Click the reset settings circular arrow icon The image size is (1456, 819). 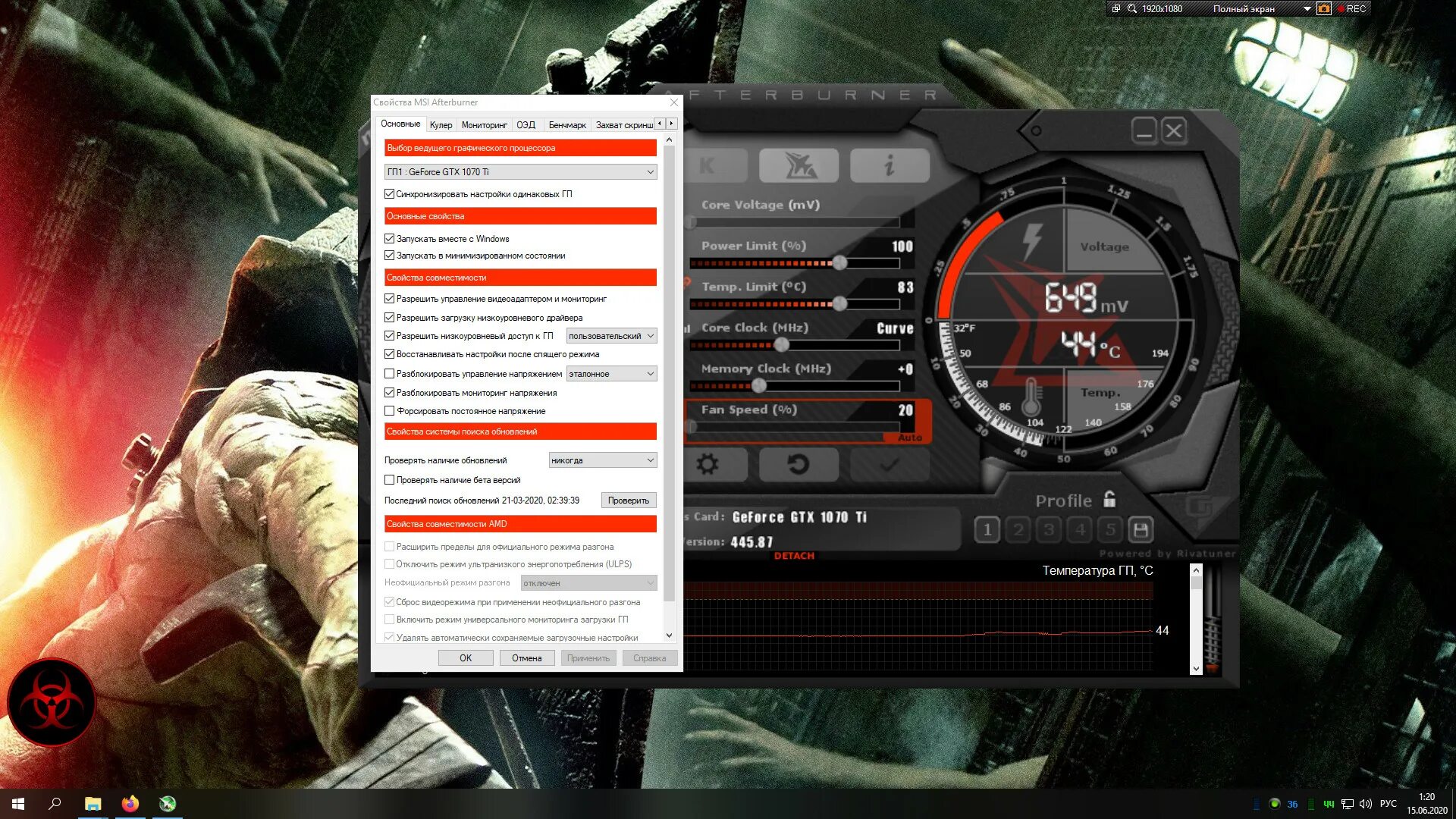(798, 464)
